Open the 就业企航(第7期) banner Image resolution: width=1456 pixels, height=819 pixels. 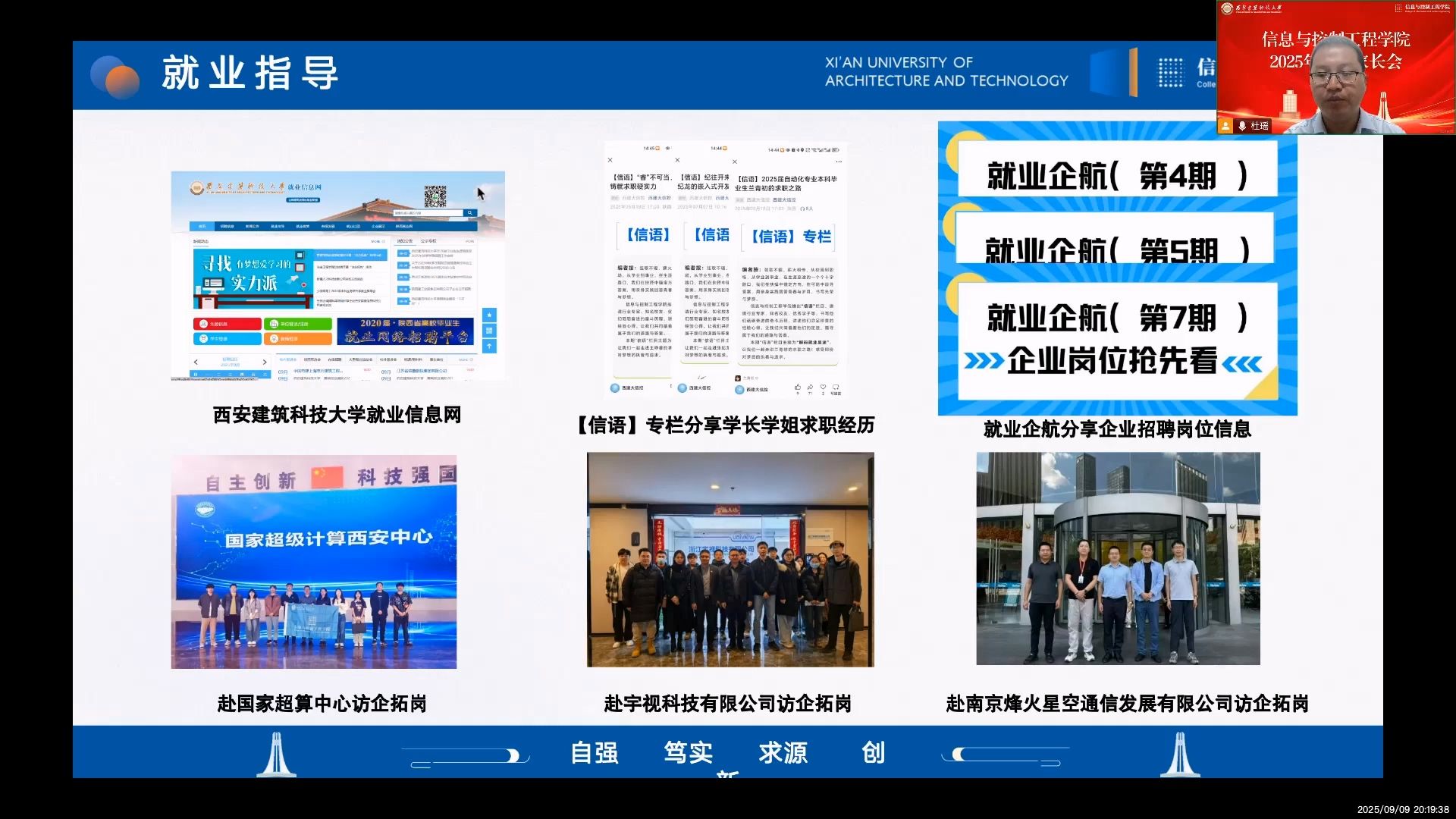(1116, 318)
